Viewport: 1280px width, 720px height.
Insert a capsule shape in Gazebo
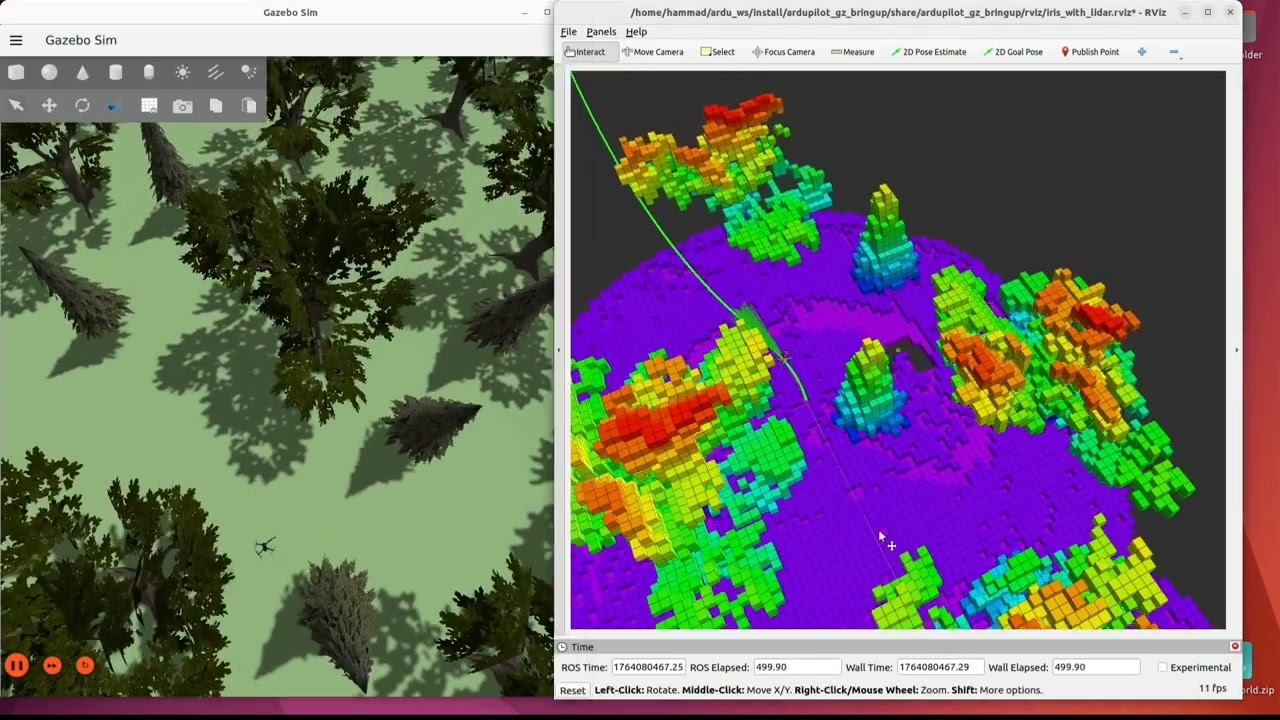click(x=149, y=72)
